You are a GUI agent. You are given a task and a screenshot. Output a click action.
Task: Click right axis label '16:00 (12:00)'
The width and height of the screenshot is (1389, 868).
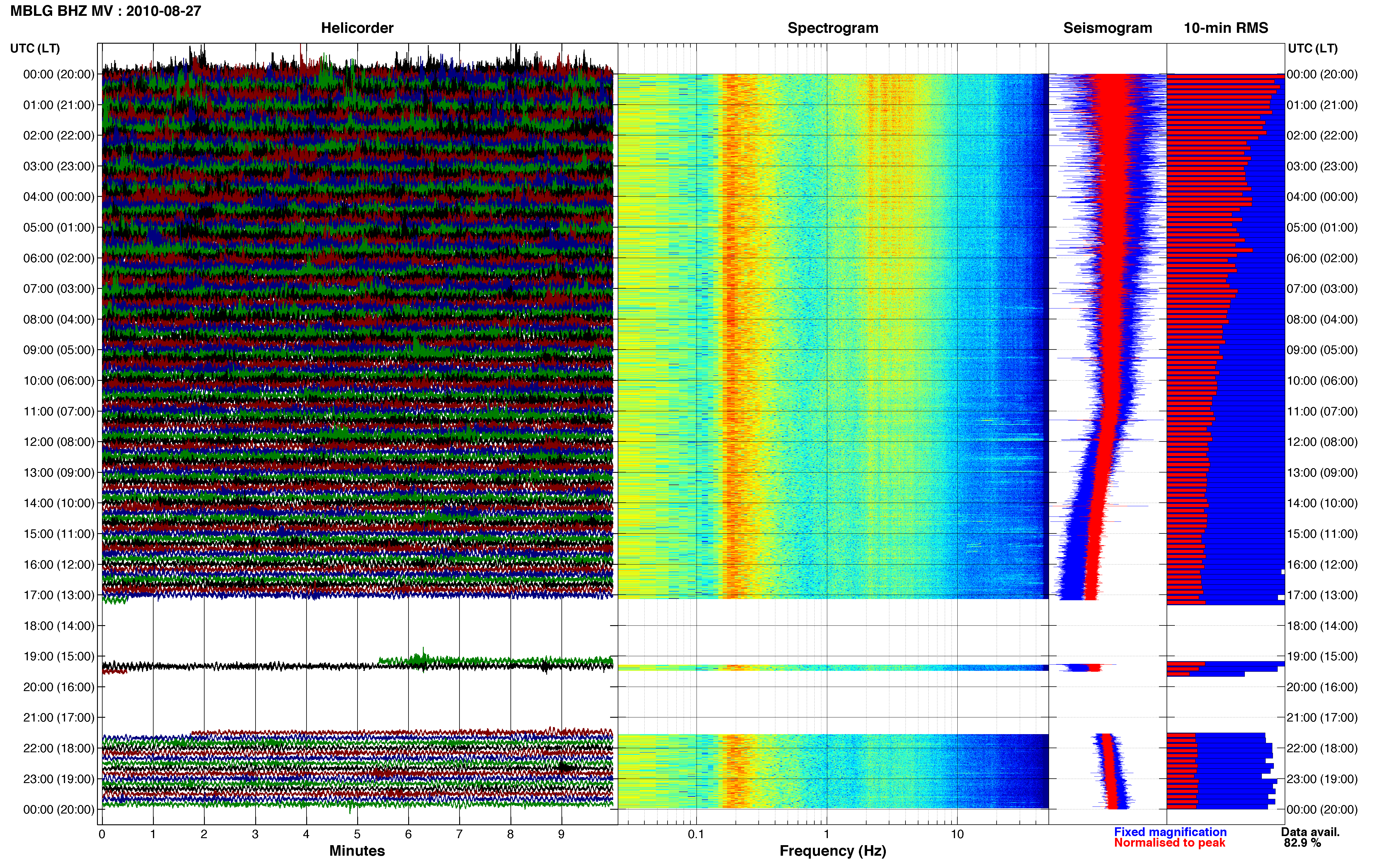(1322, 564)
